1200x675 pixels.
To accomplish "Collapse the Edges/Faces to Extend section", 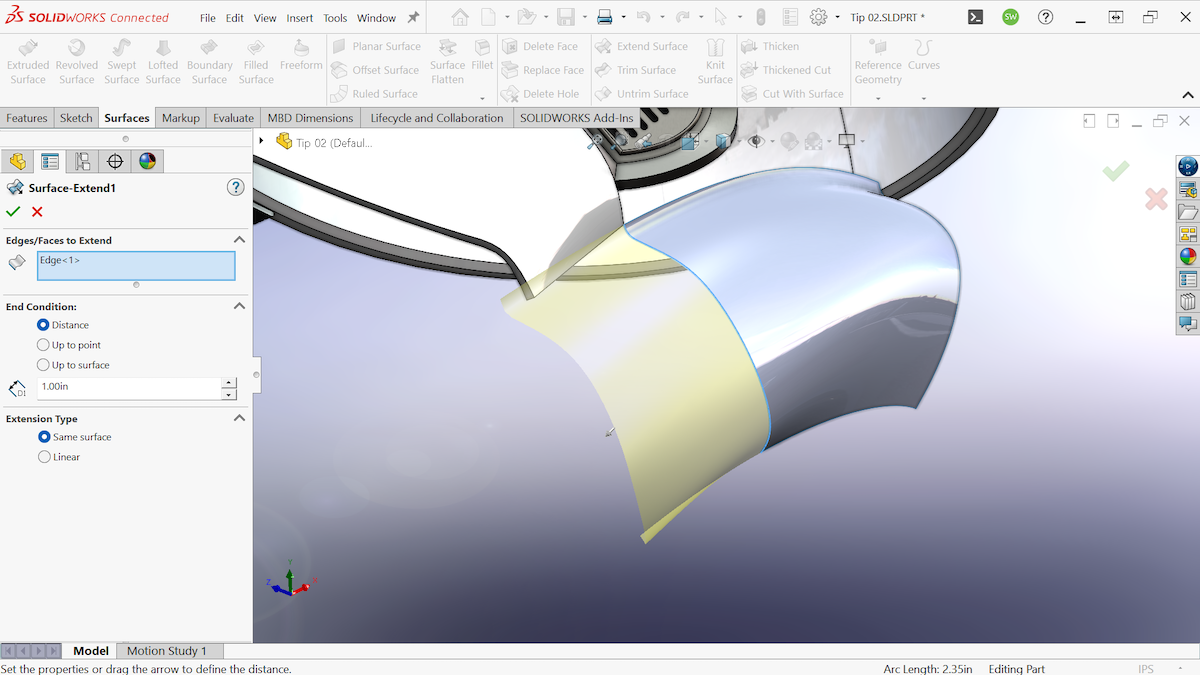I will tap(239, 239).
